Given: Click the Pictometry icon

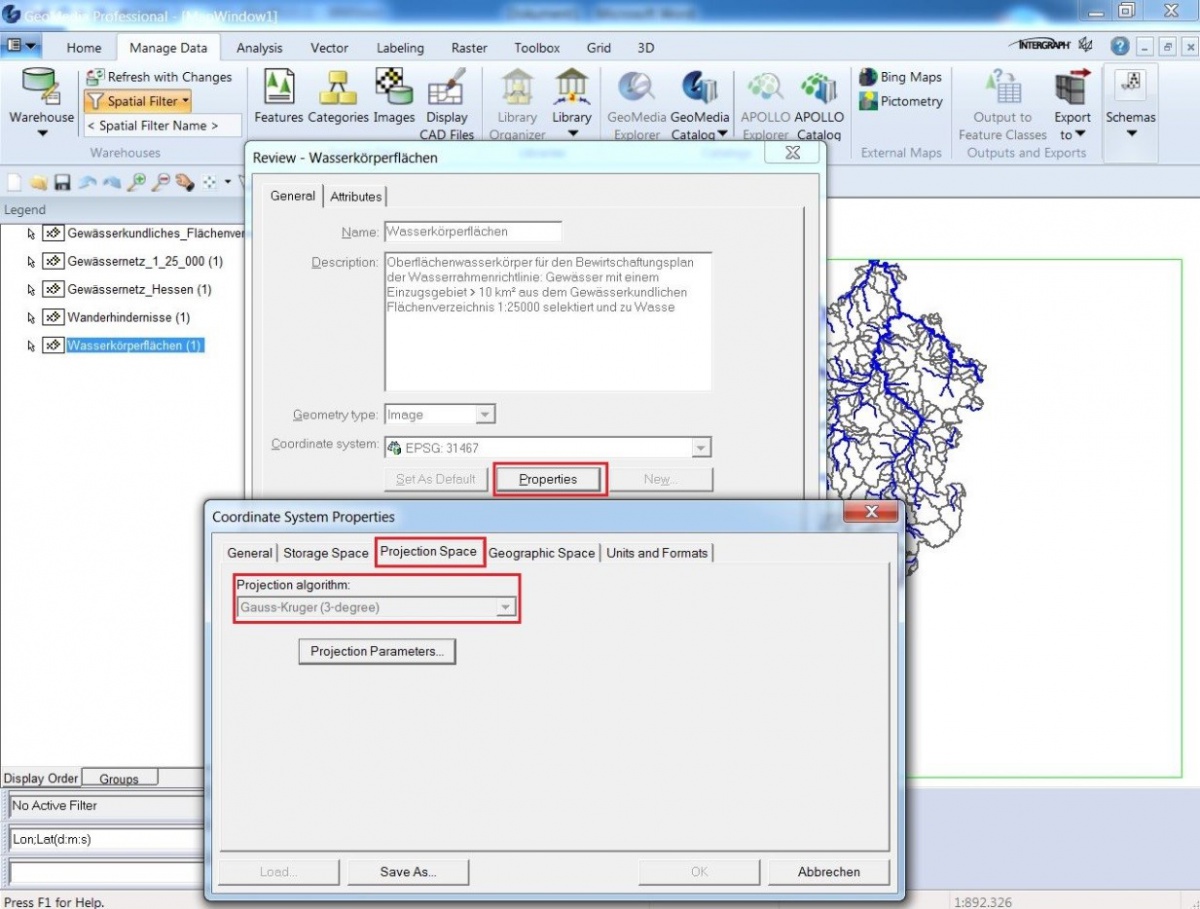Looking at the screenshot, I should [x=899, y=100].
